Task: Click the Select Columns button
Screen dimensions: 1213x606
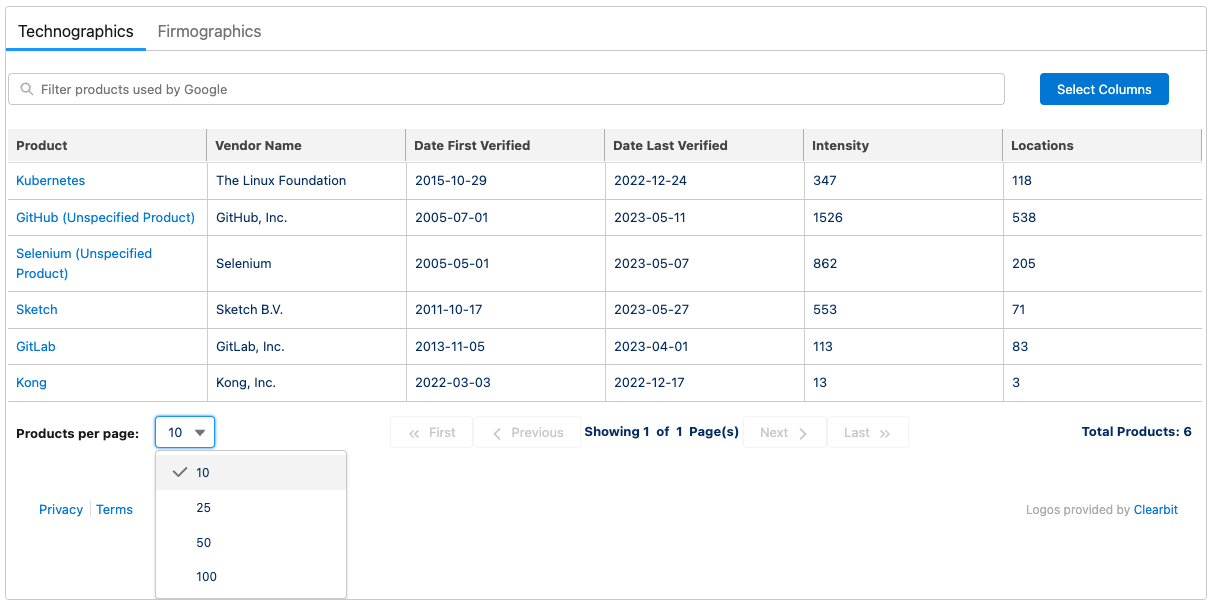Action: (1104, 89)
